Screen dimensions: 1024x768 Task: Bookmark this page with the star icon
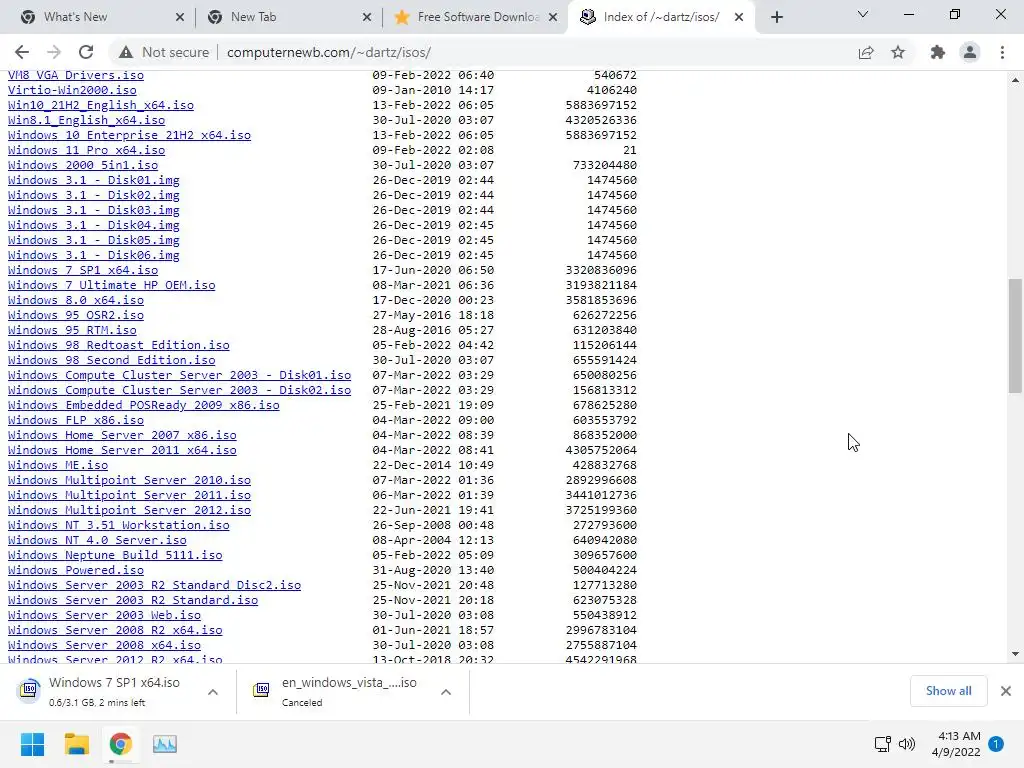tap(898, 52)
